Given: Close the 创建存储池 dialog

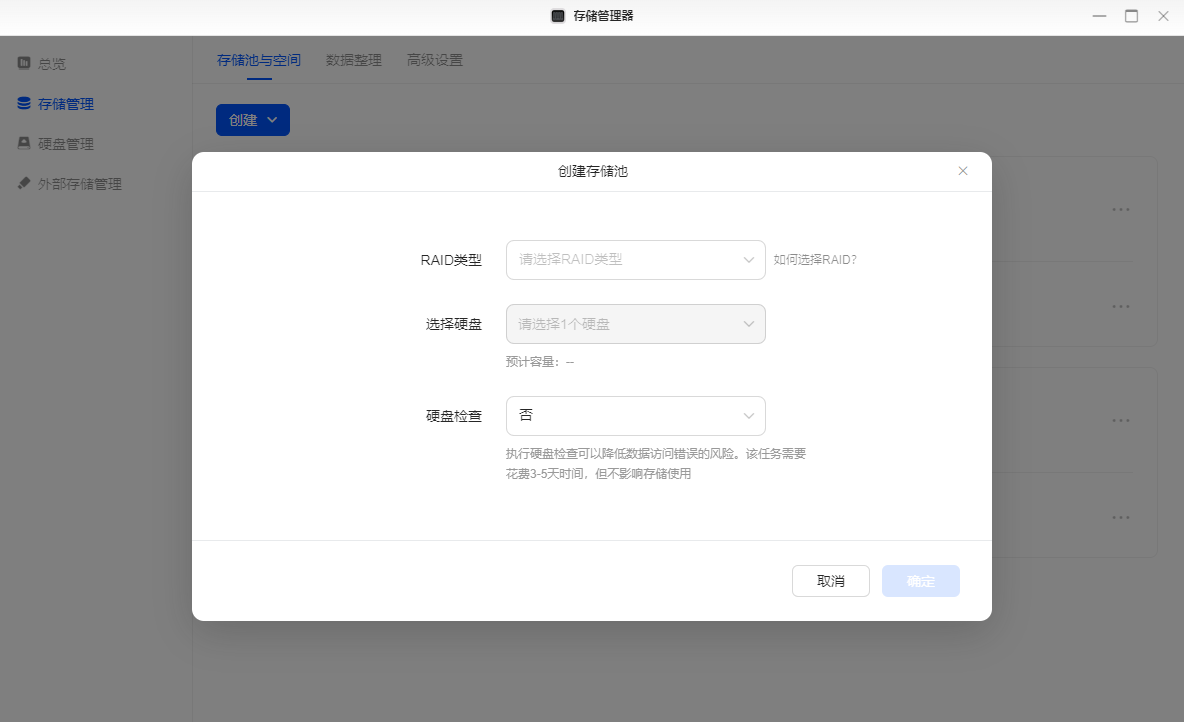Looking at the screenshot, I should tap(963, 171).
